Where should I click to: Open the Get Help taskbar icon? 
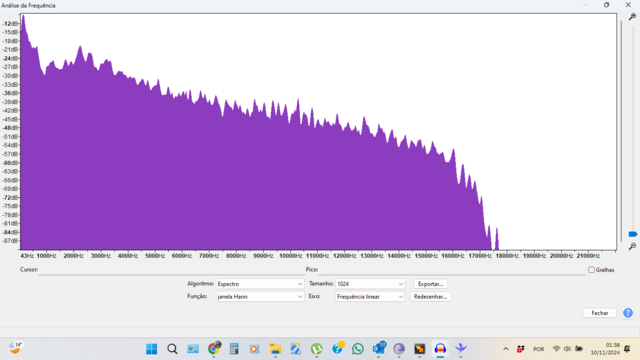coord(338,349)
